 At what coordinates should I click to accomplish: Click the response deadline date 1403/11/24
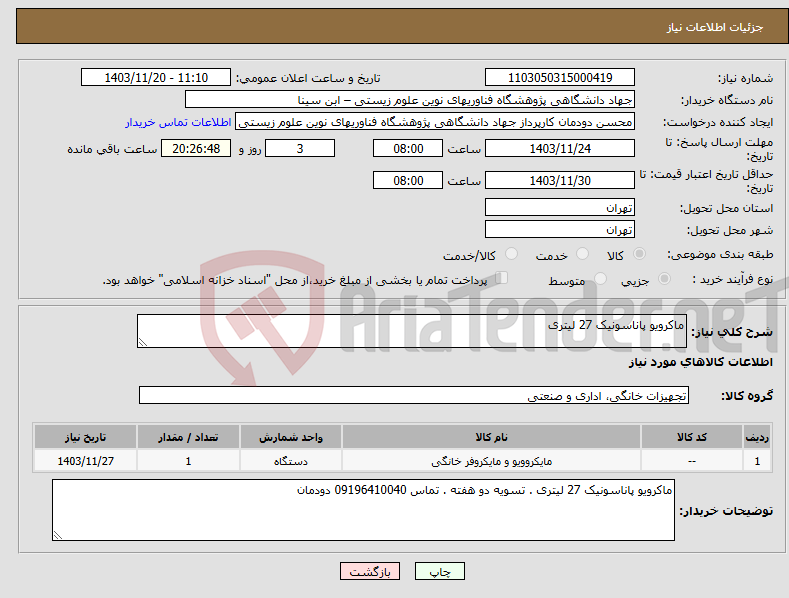click(560, 148)
